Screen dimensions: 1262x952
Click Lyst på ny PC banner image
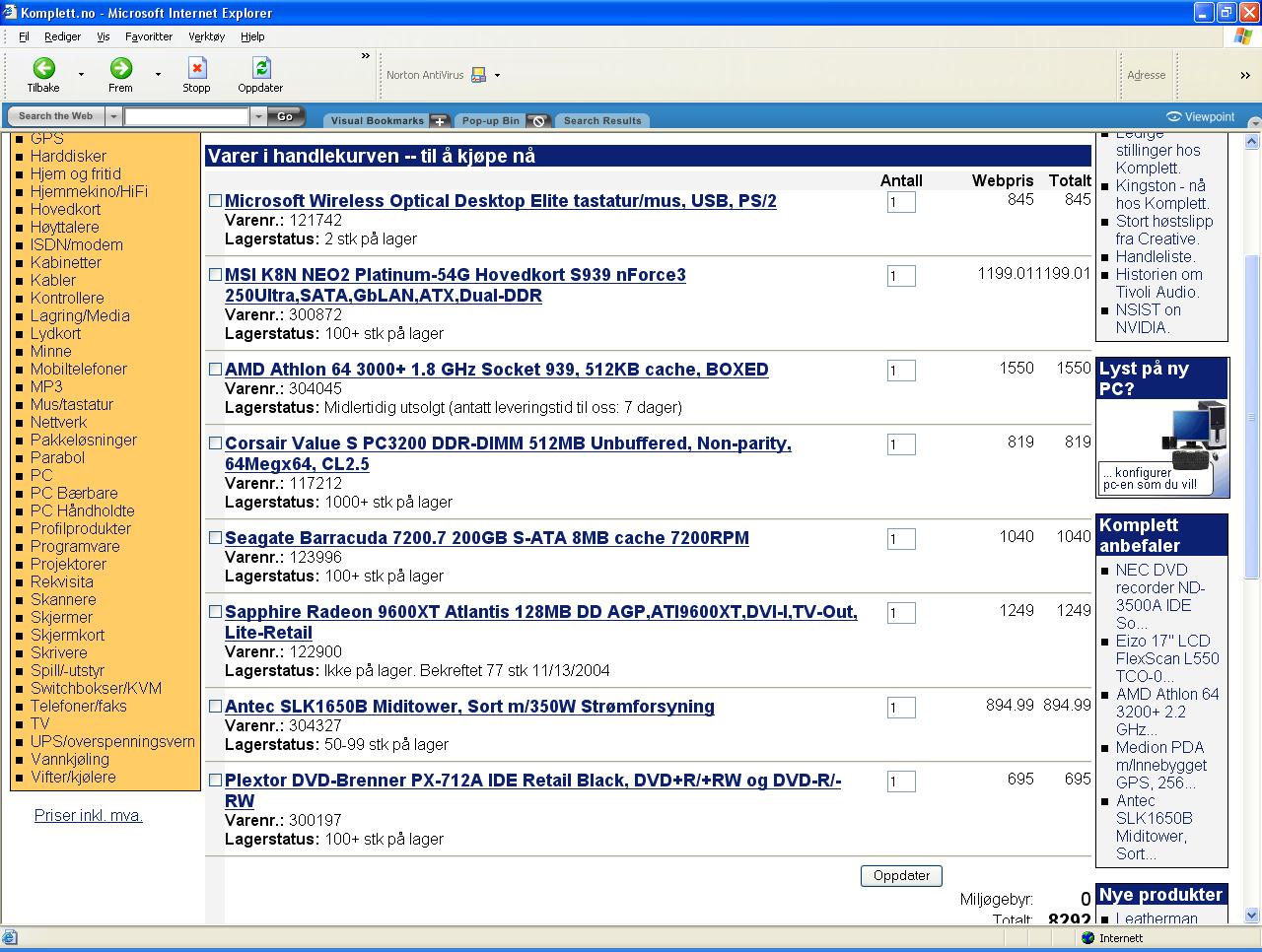tap(1162, 447)
